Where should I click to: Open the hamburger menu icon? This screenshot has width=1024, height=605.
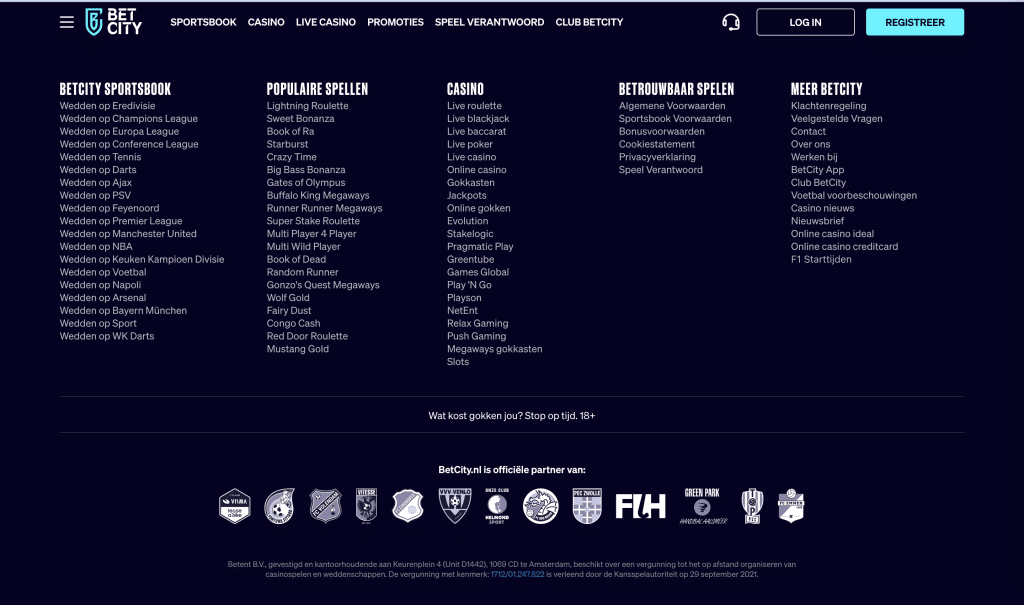pos(67,22)
